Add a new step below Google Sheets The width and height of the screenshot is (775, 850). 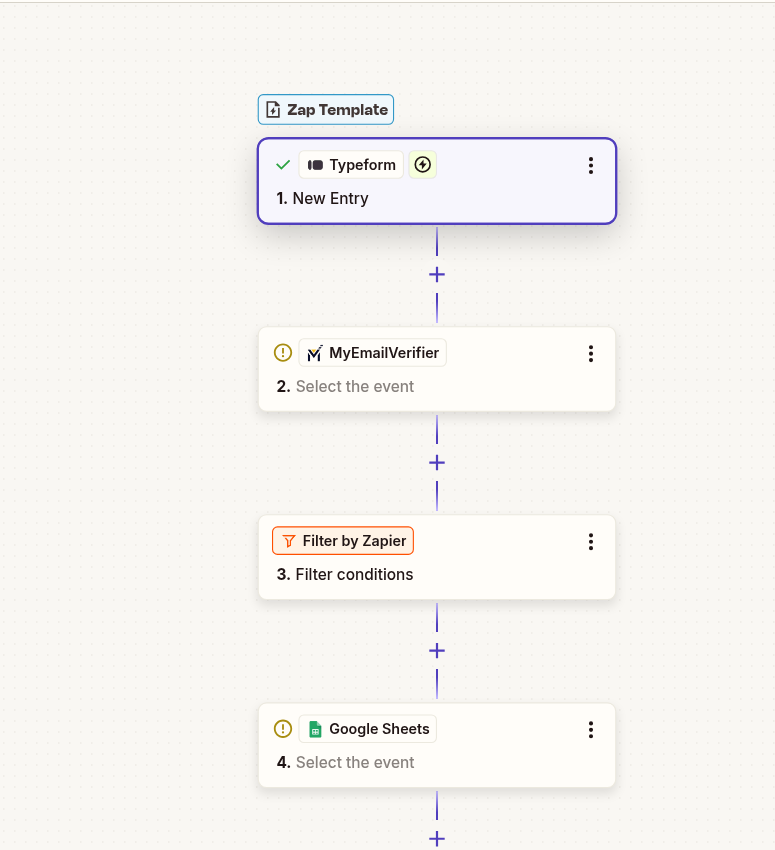click(x=437, y=838)
